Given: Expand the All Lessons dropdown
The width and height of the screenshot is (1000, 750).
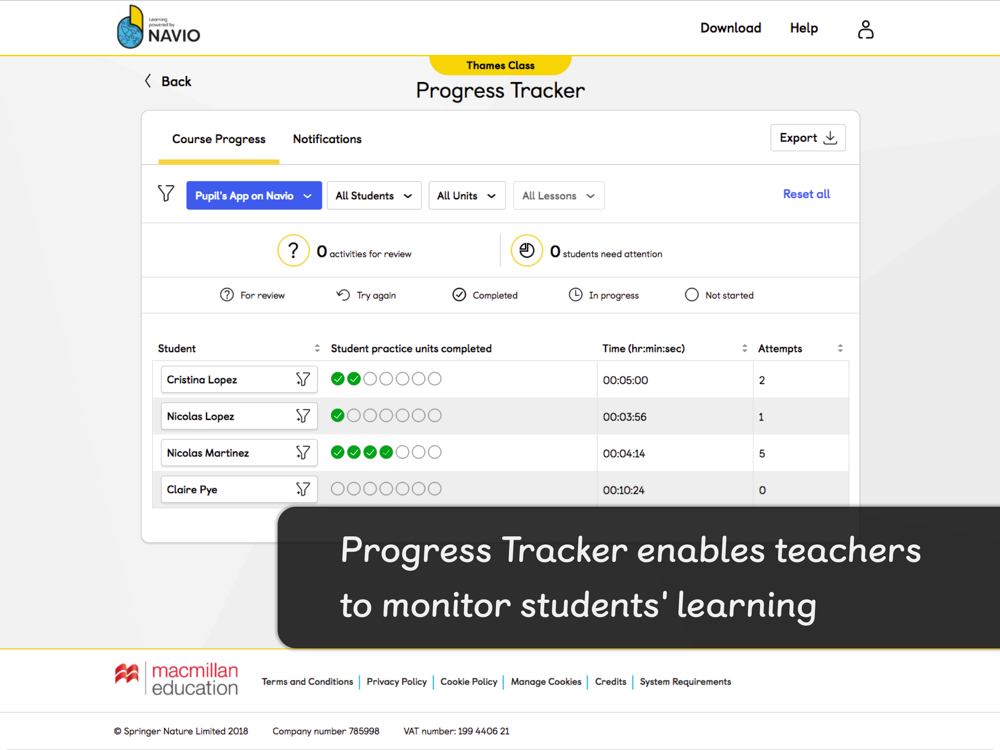Looking at the screenshot, I should pos(558,196).
